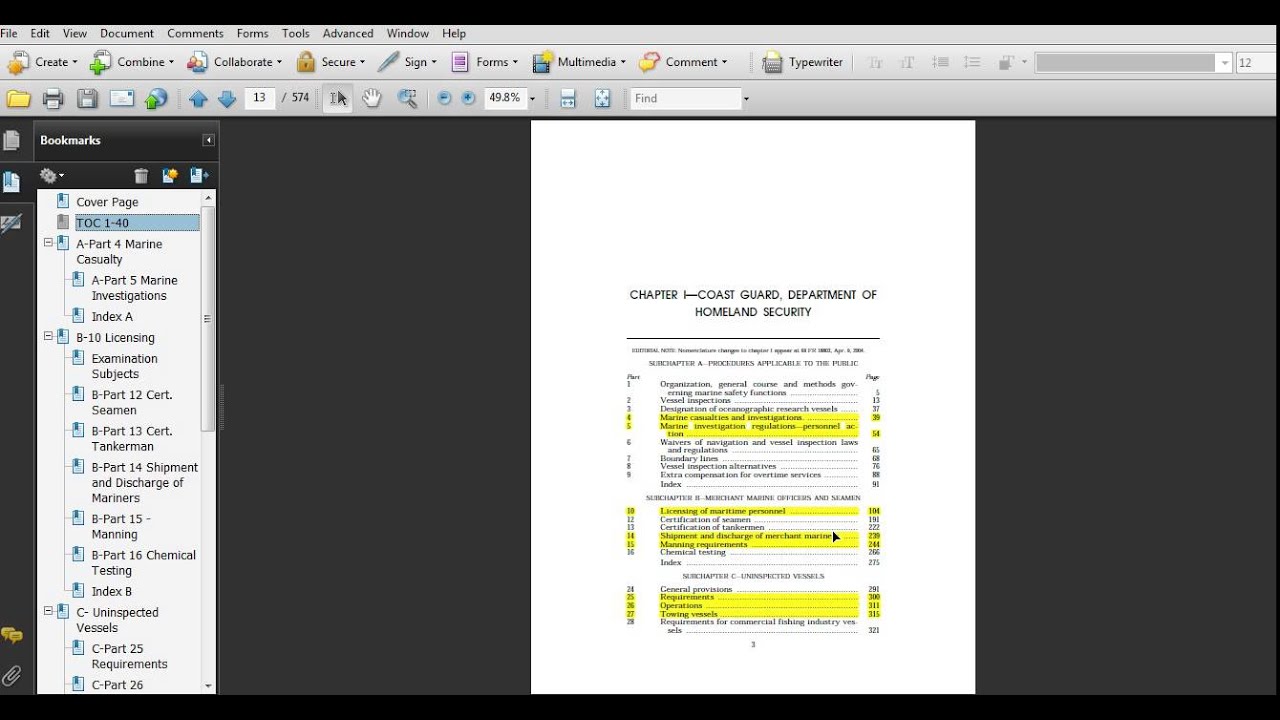Collapse the A-Part 4 Marine Casualty bookmark
The height and width of the screenshot is (720, 1280).
coord(48,243)
